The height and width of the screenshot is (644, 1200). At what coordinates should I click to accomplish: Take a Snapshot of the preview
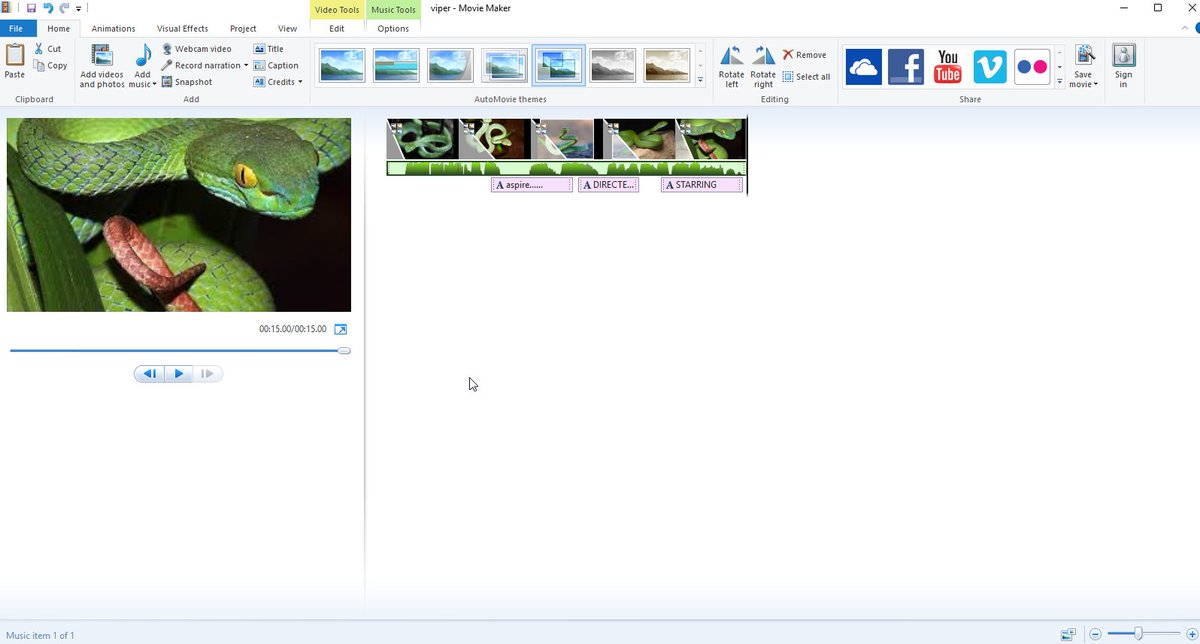pyautogui.click(x=186, y=82)
